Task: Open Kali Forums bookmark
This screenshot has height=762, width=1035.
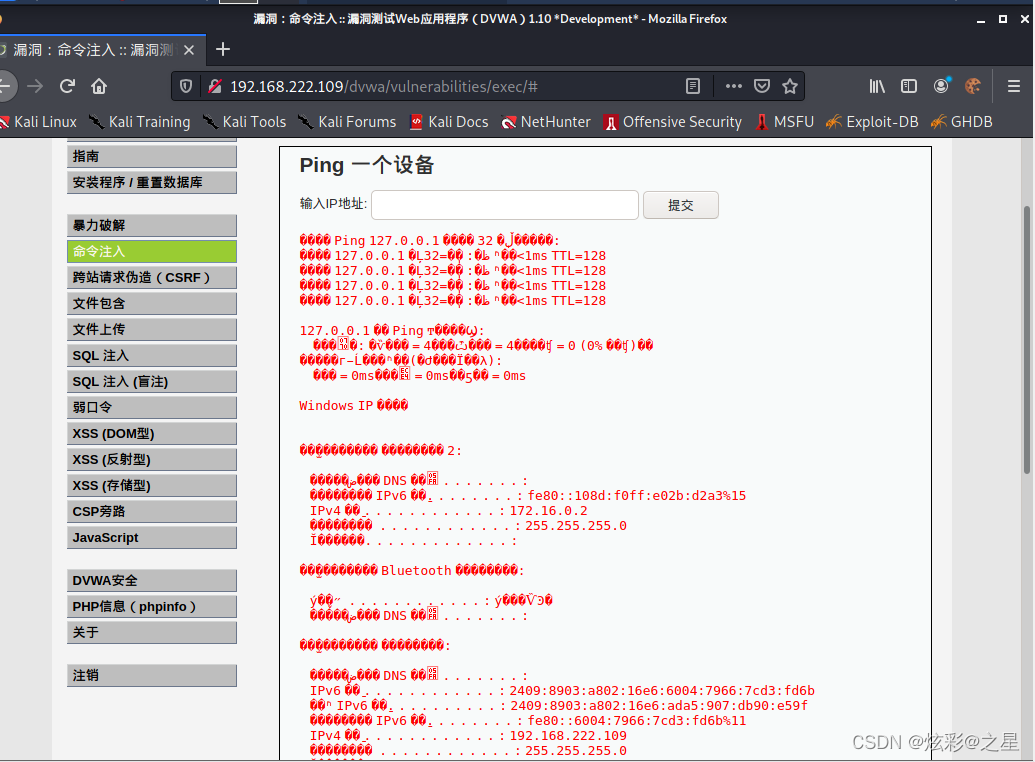Action: pos(347,122)
